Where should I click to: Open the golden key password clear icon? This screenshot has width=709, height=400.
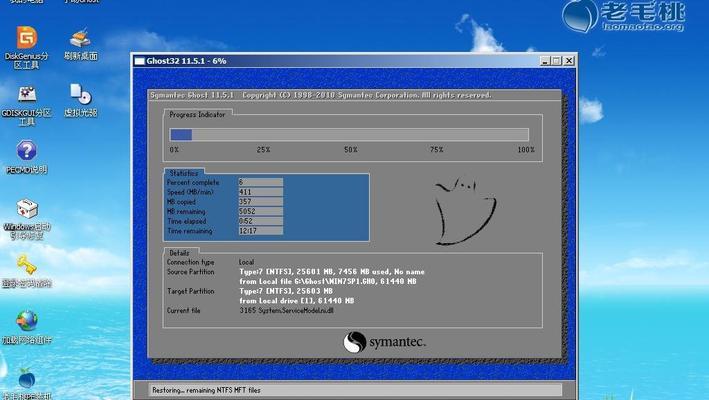(27, 265)
